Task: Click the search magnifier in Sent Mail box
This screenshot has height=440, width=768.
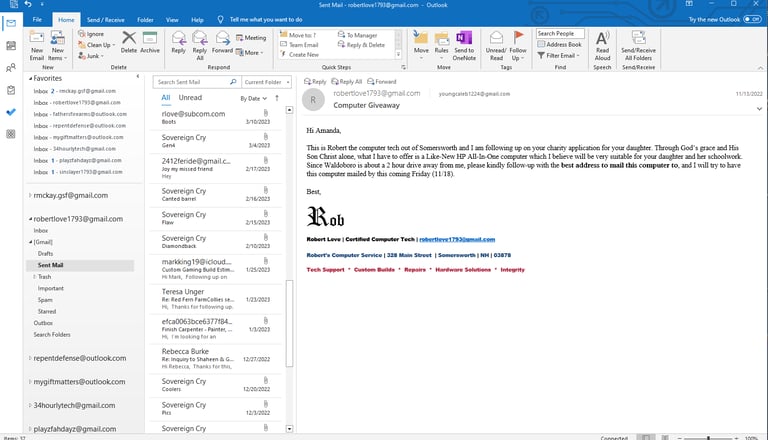Action: pos(233,82)
